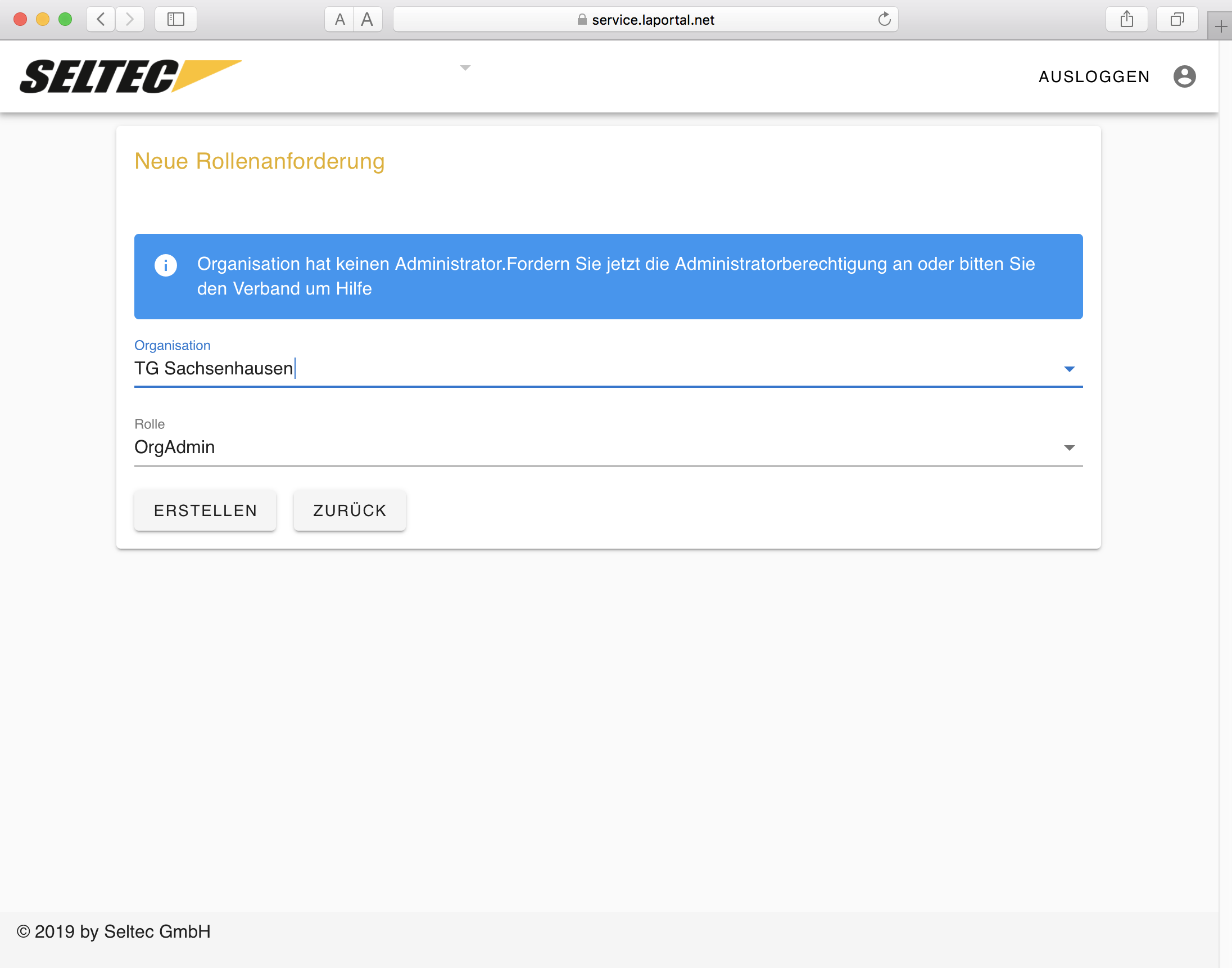The image size is (1232, 968).
Task: Click the Organisation field label
Action: coord(173,345)
